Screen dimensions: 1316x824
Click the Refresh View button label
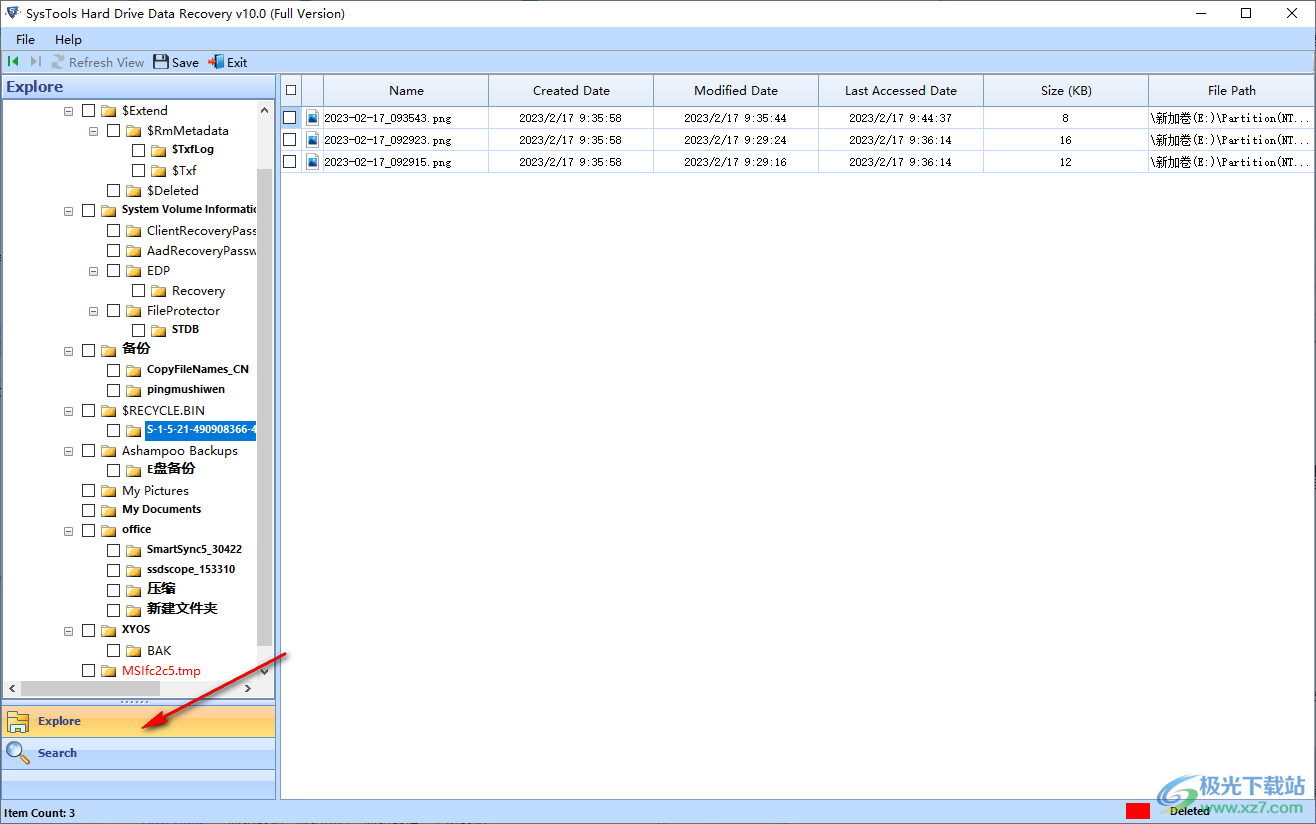coord(106,62)
